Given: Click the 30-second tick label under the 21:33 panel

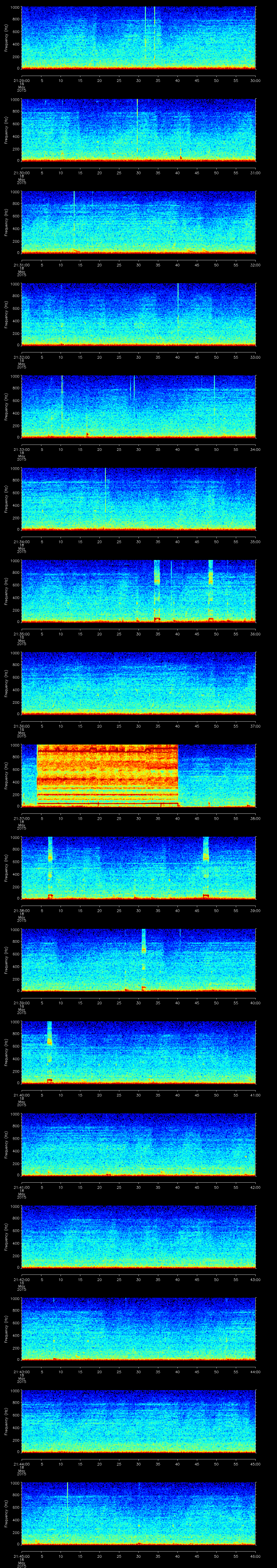Looking at the screenshot, I should point(138,449).
